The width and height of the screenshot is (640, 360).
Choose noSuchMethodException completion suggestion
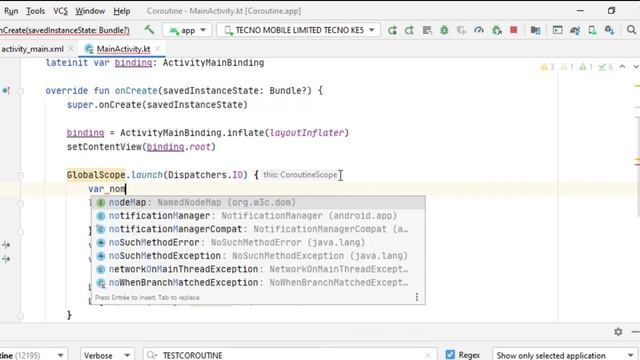[258, 256]
